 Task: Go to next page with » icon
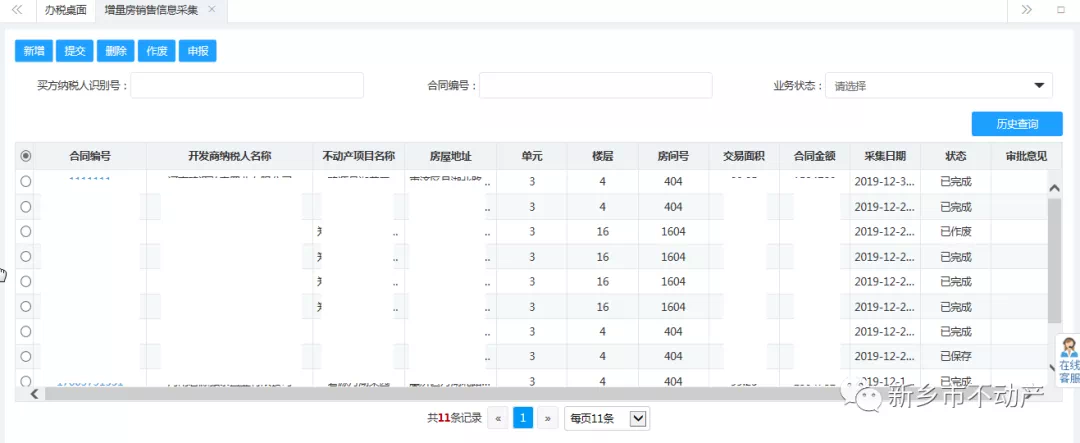click(547, 418)
